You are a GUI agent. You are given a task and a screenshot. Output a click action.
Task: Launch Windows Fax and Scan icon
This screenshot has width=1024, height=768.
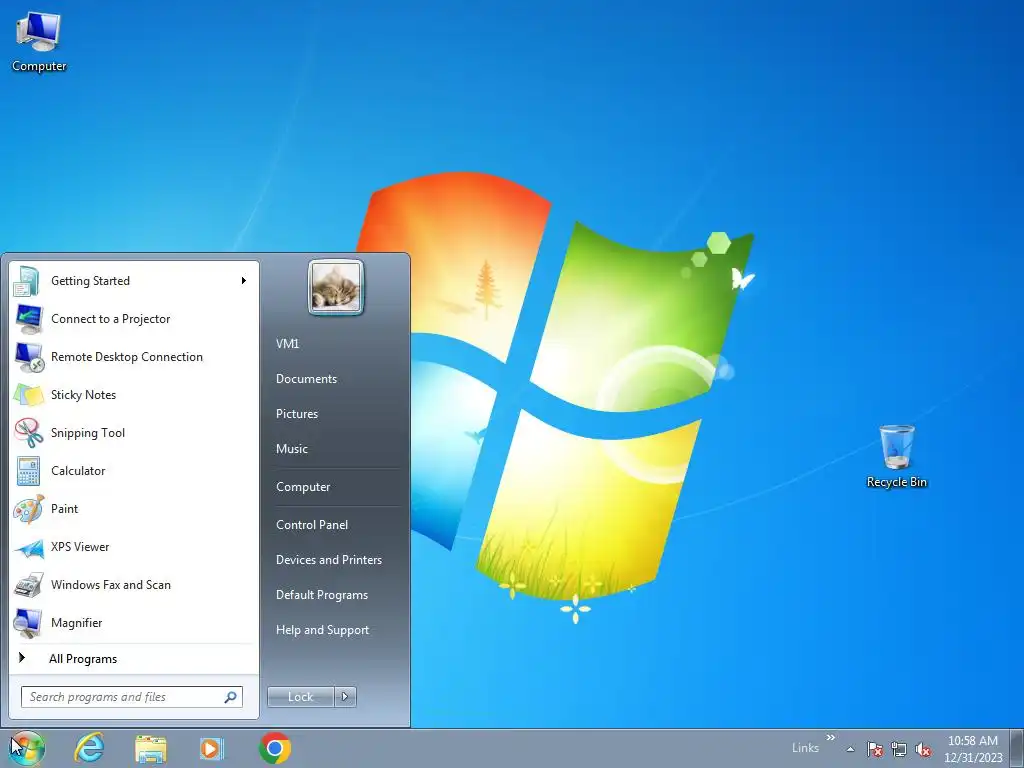[27, 584]
